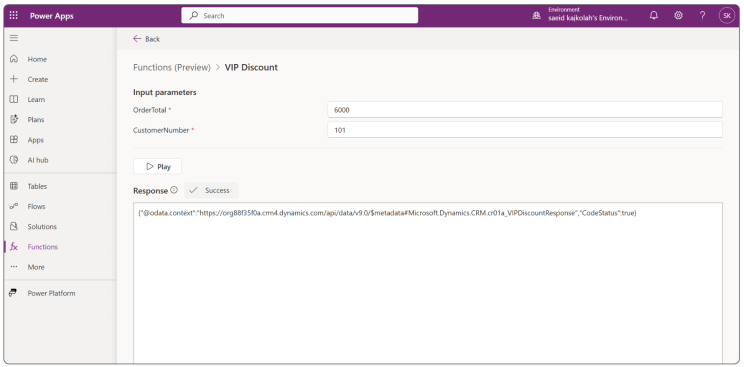Open Flows in the sidebar
Screen dimensions: 744x367
click(x=36, y=207)
